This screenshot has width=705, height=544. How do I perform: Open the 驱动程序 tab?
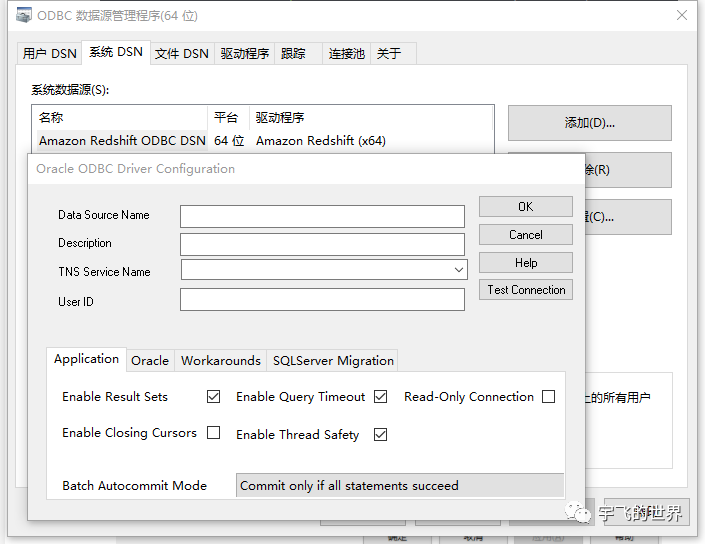click(245, 54)
